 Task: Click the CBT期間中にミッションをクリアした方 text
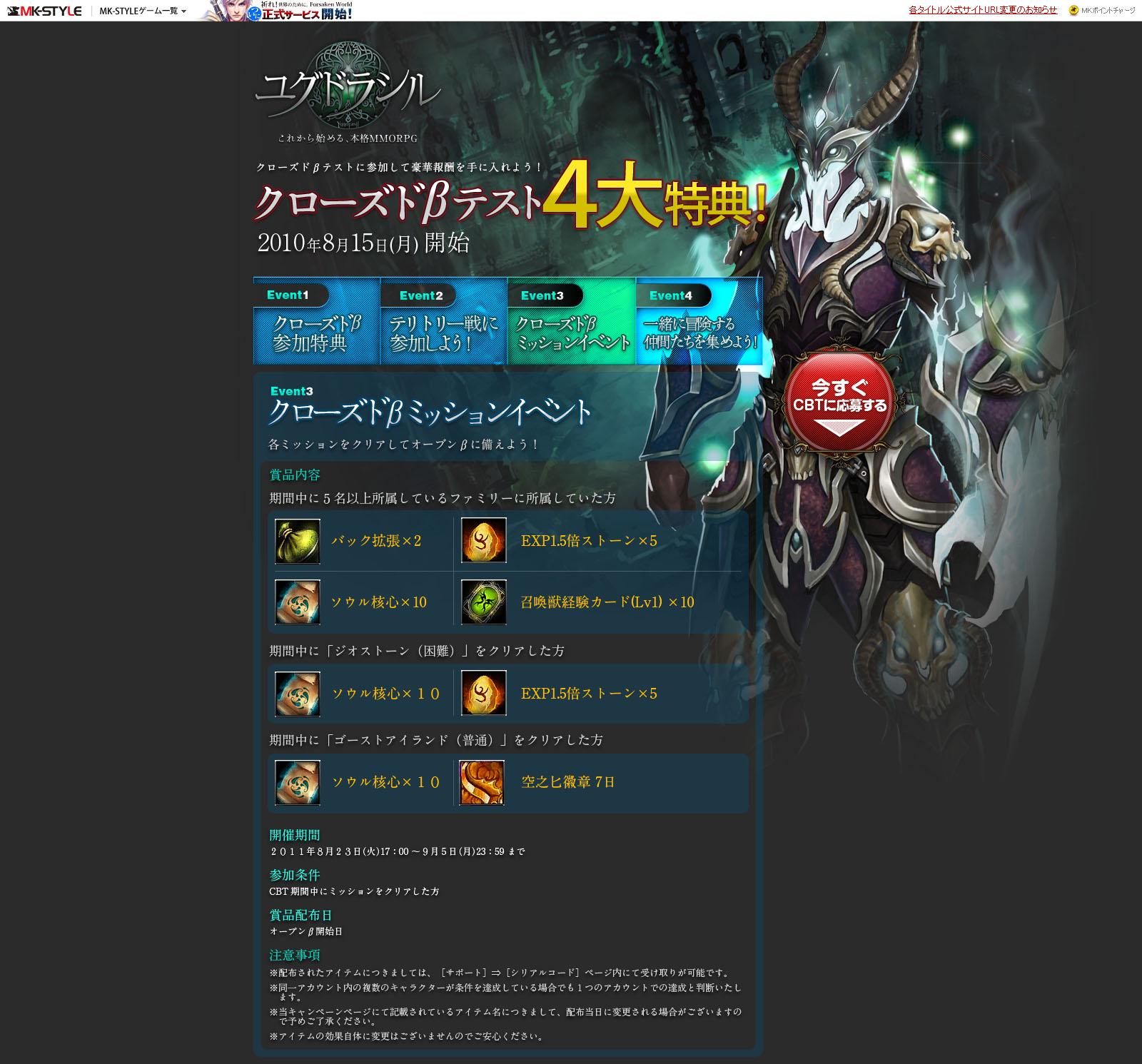point(354,891)
